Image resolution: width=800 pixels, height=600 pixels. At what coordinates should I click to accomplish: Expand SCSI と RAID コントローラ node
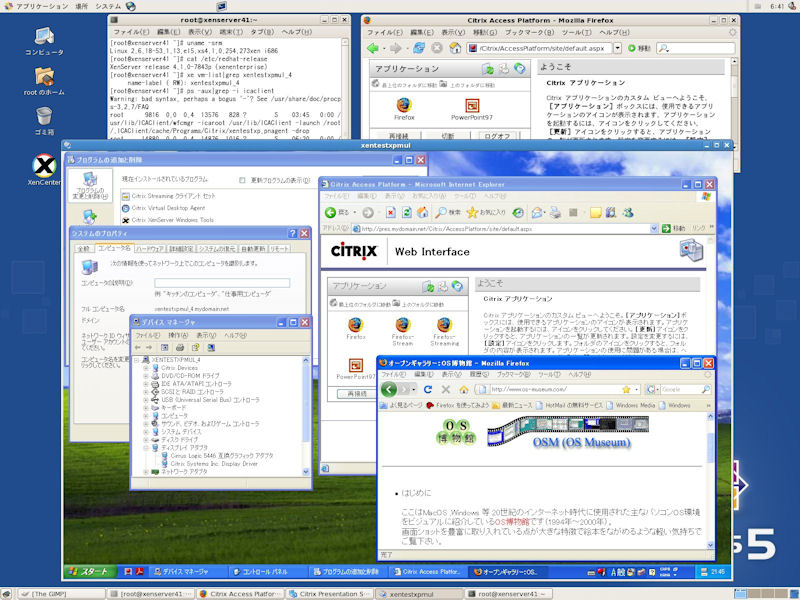point(146,392)
